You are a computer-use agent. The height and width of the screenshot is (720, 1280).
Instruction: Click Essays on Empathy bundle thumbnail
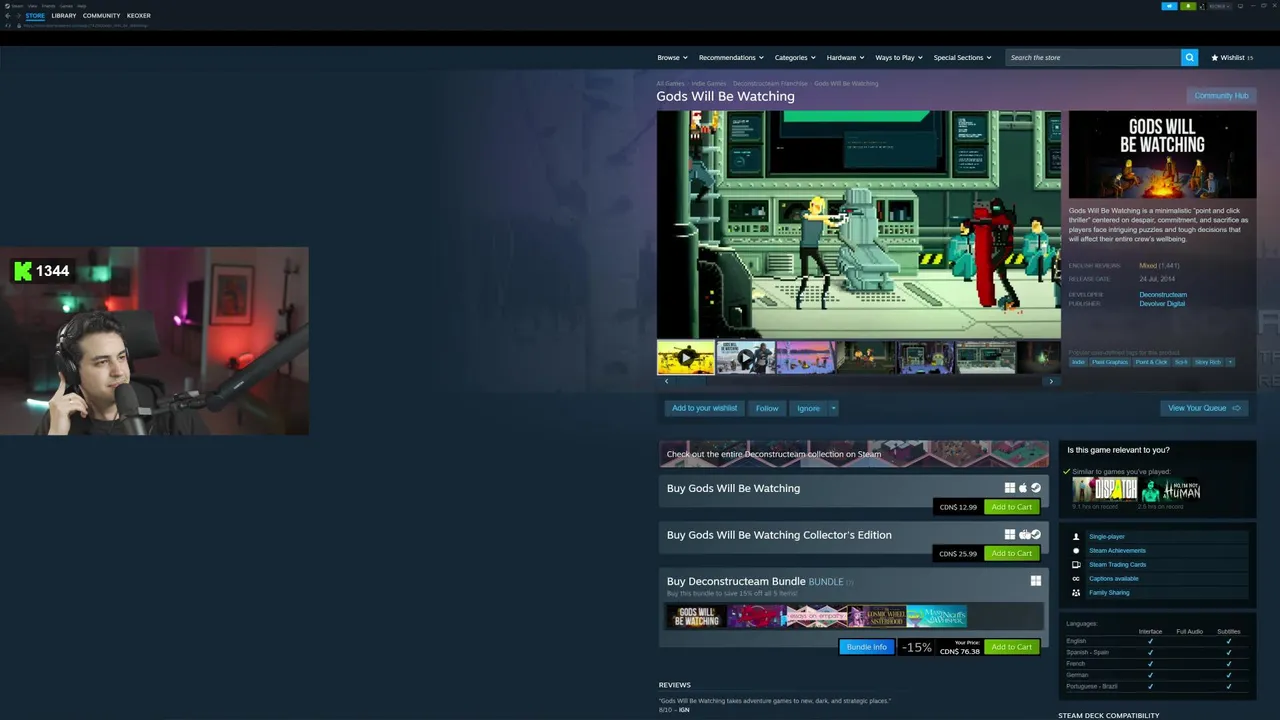(x=817, y=617)
